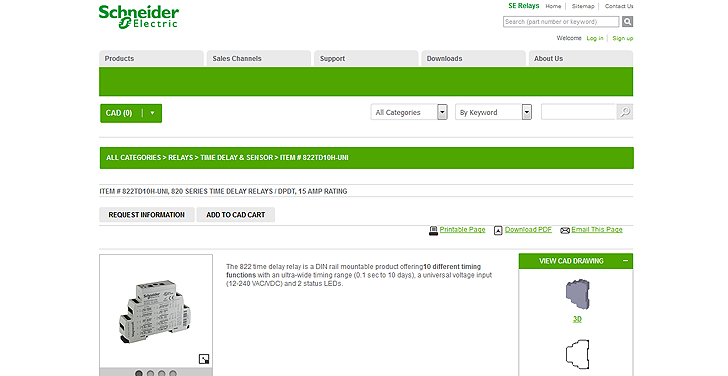Viewport: 728px width, 376px height.
Task: Click the Download PDF link
Action: 528,229
